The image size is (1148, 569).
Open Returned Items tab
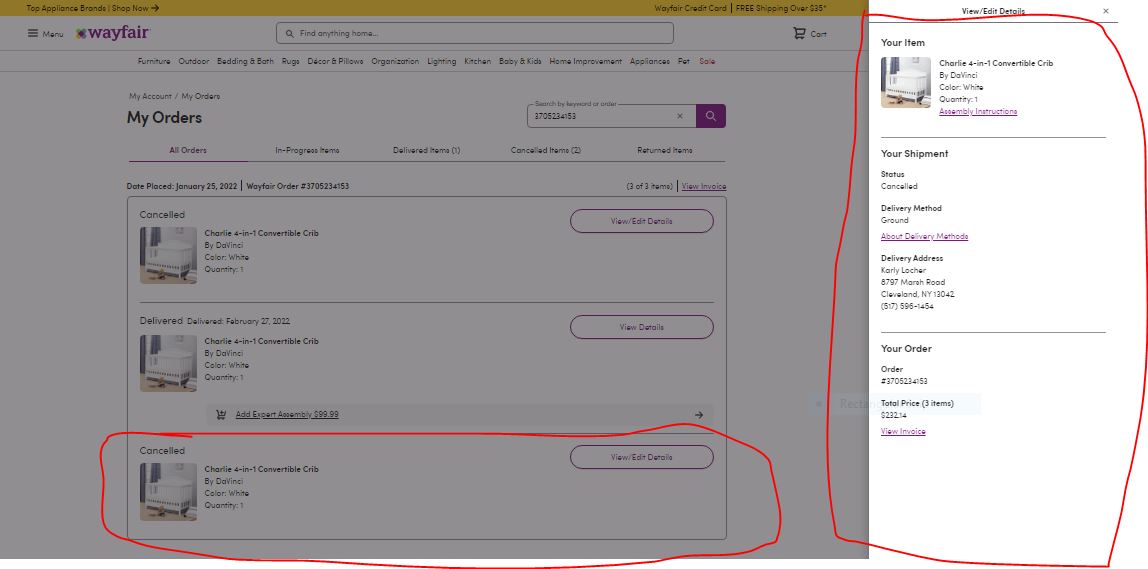click(x=665, y=150)
